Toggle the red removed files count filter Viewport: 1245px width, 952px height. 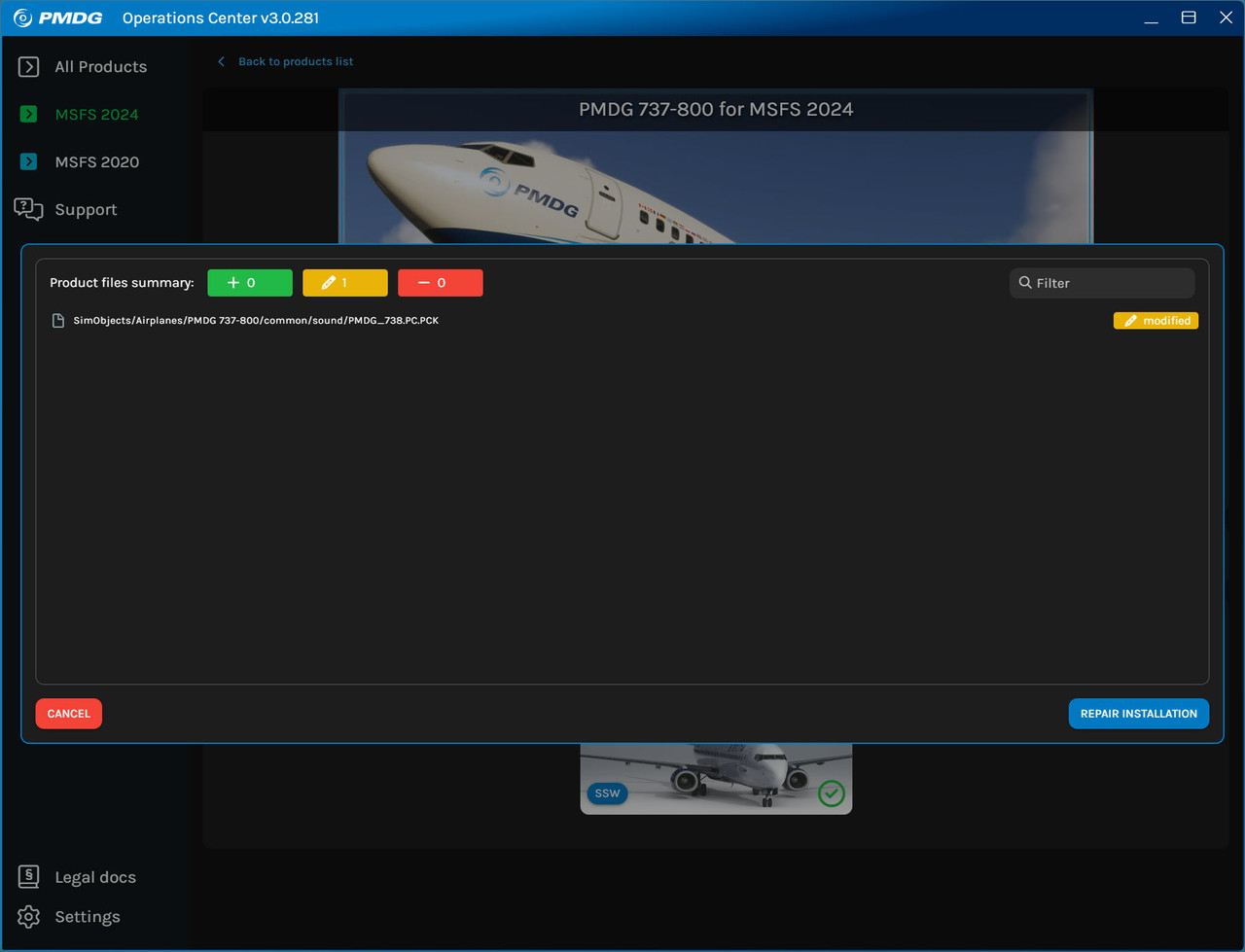[441, 283]
